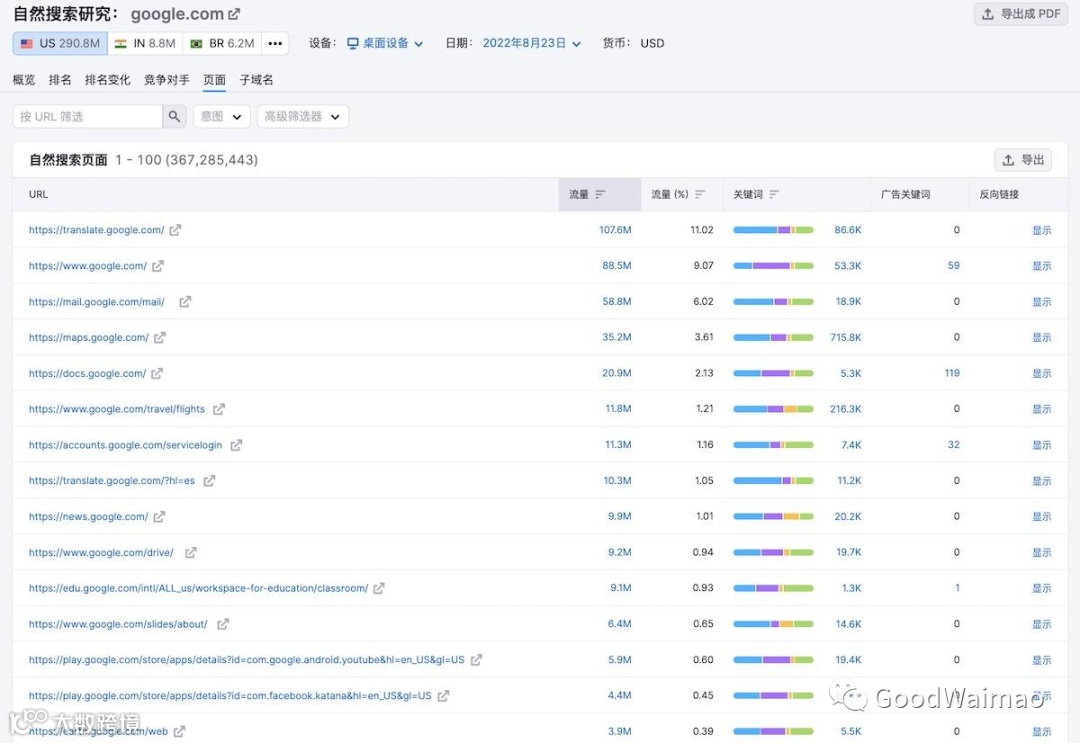1080x743 pixels.
Task: Open external link icon next to www.google.com/
Action: 158,266
